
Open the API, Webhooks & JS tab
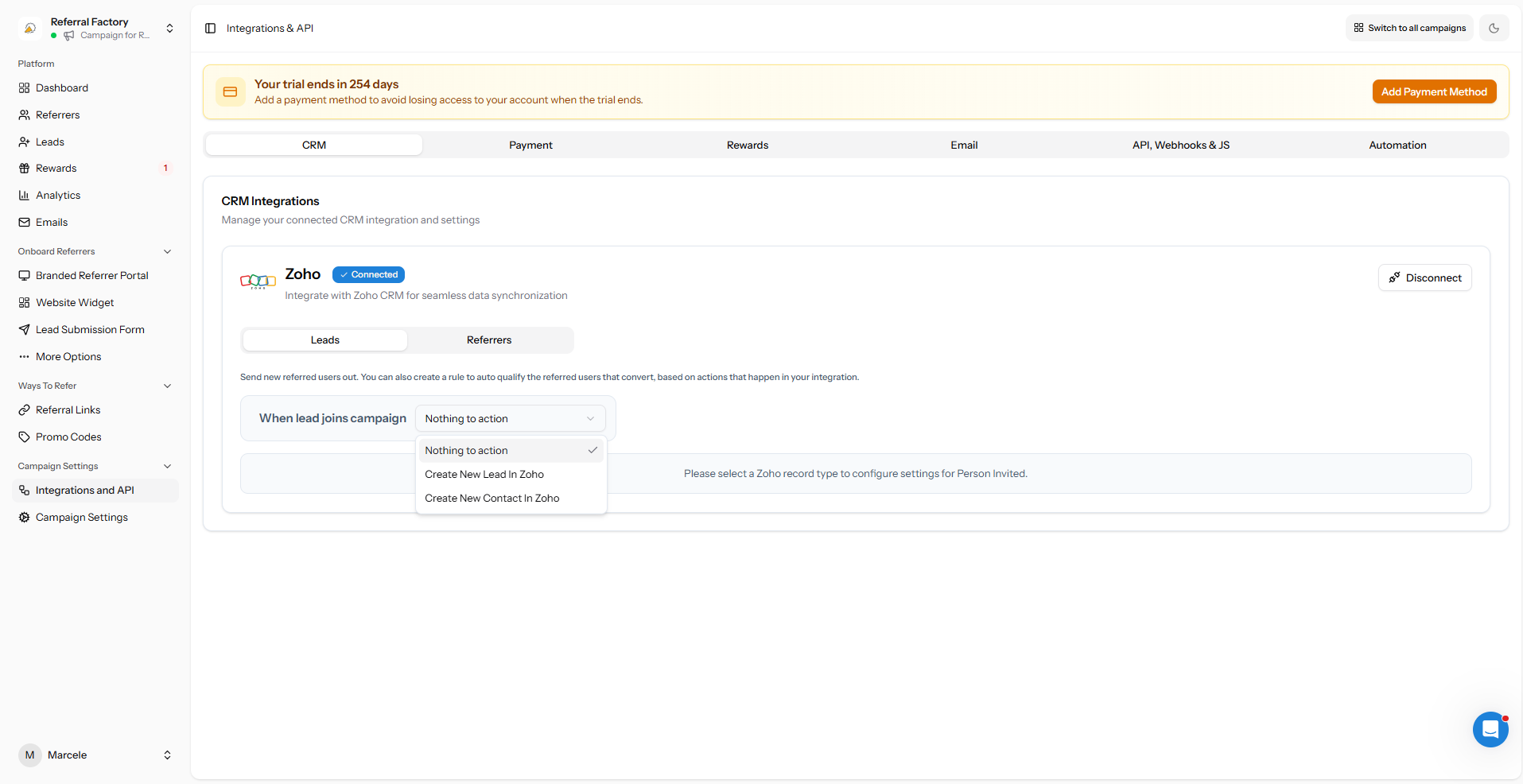click(x=1181, y=146)
